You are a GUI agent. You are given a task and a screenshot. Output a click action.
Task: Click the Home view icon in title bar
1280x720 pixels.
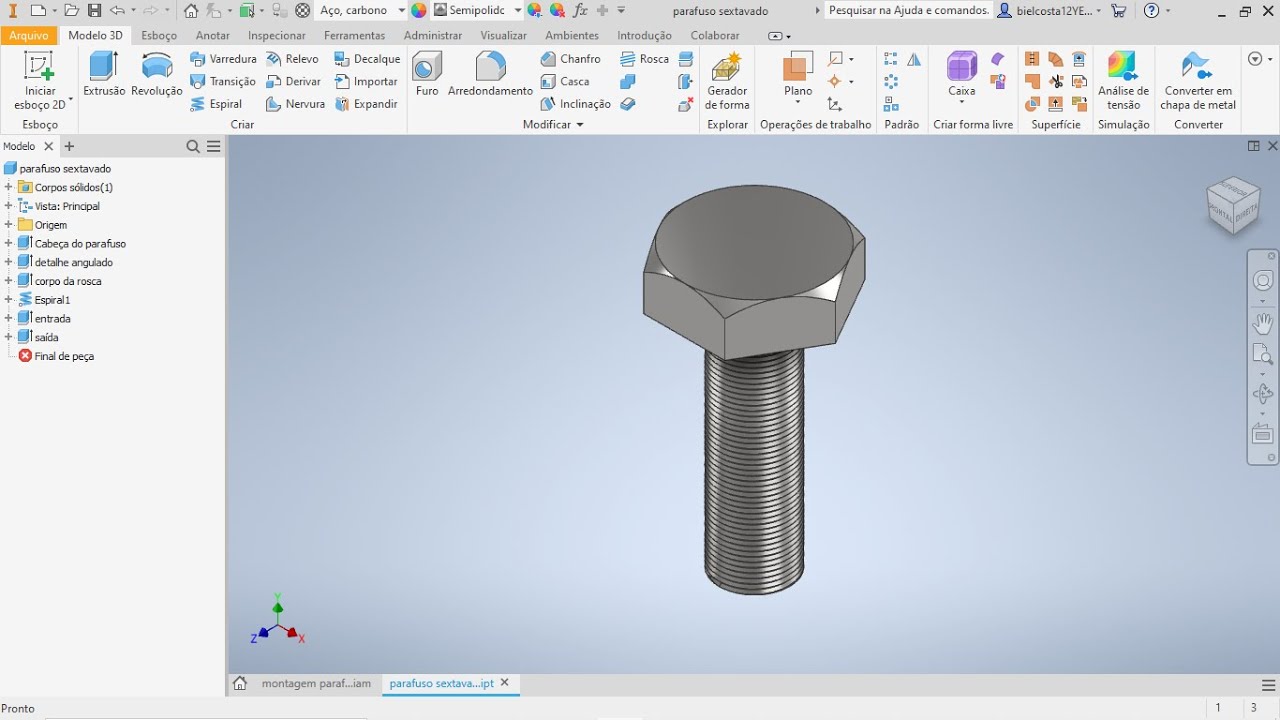tap(191, 10)
